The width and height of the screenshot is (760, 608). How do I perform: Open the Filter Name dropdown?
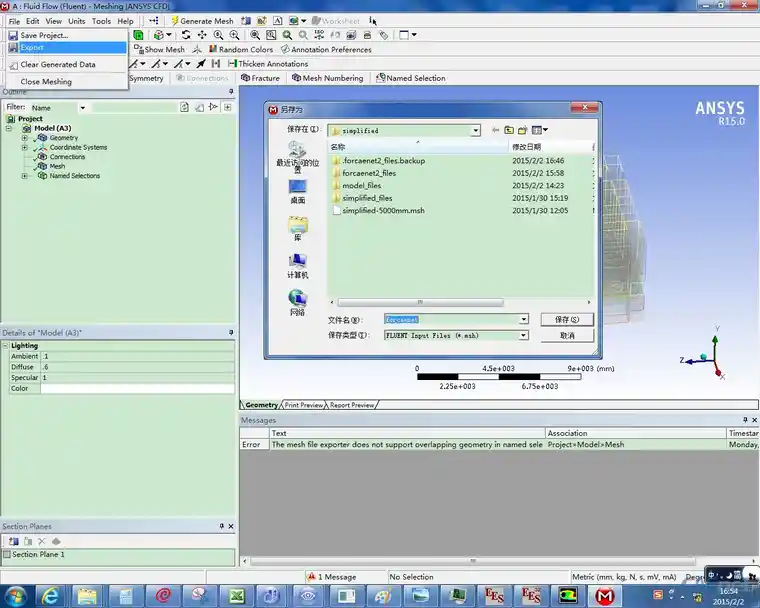pos(83,108)
